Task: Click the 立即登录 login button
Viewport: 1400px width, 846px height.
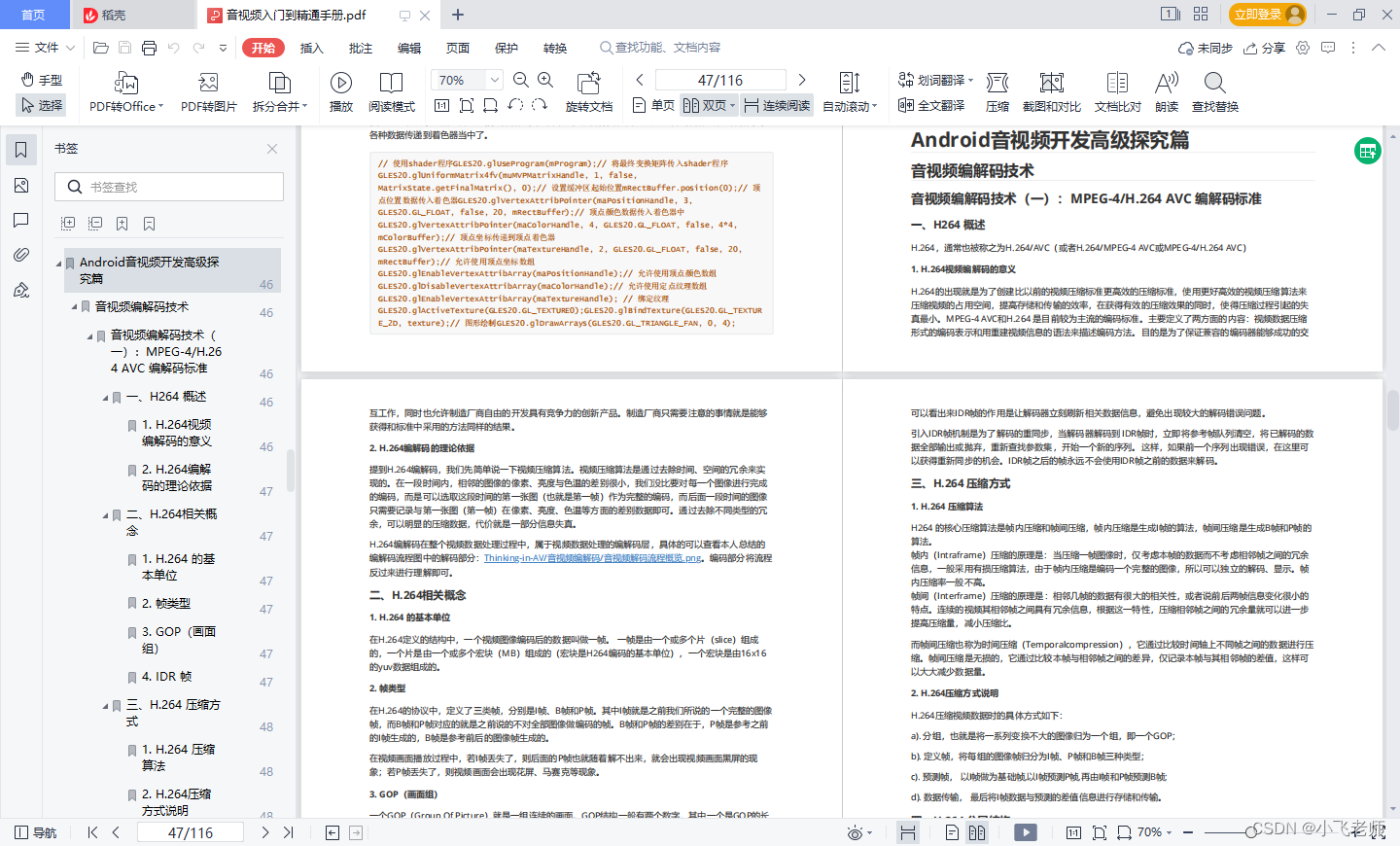Action: [1267, 15]
